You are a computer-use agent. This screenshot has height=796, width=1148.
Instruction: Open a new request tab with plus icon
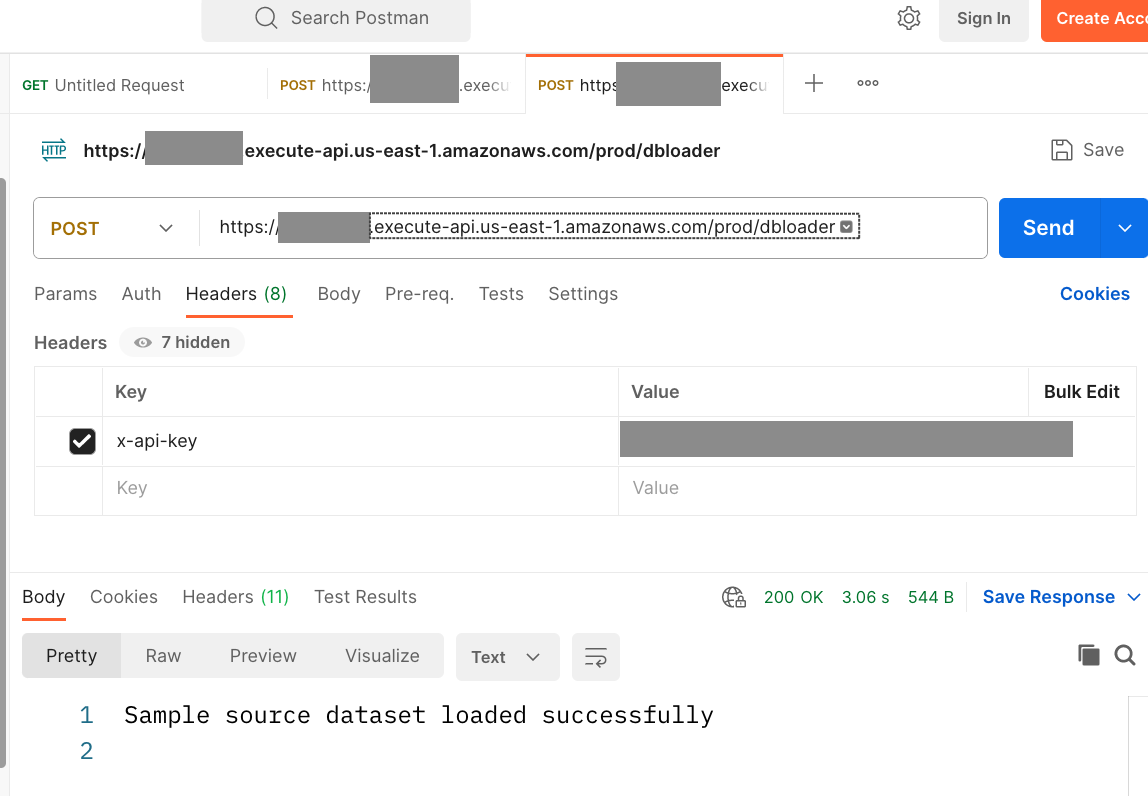coord(813,83)
